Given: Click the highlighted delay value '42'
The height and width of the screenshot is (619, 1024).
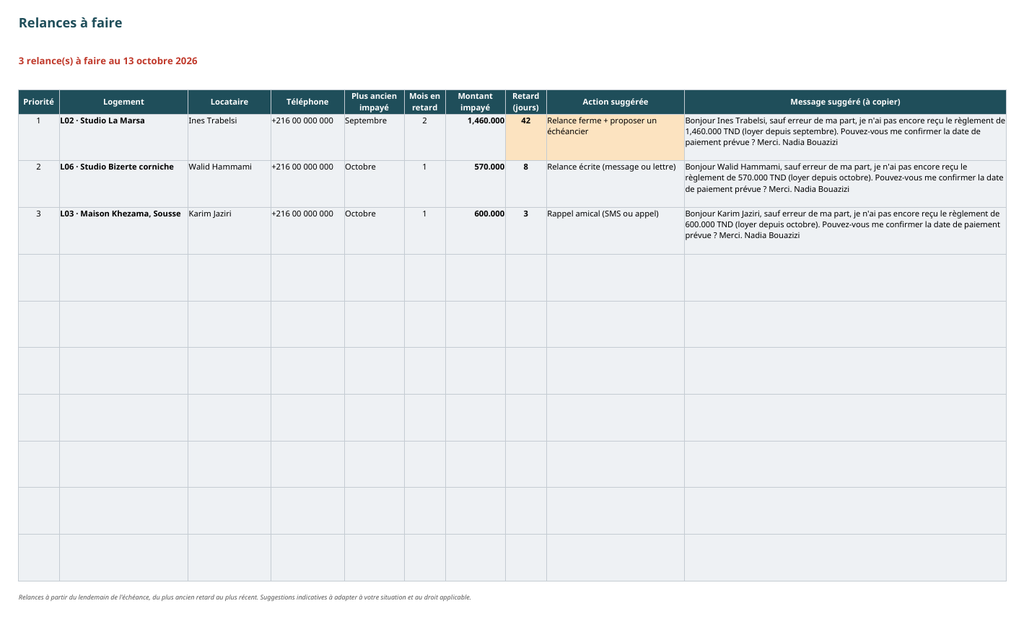Looking at the screenshot, I should [526, 138].
